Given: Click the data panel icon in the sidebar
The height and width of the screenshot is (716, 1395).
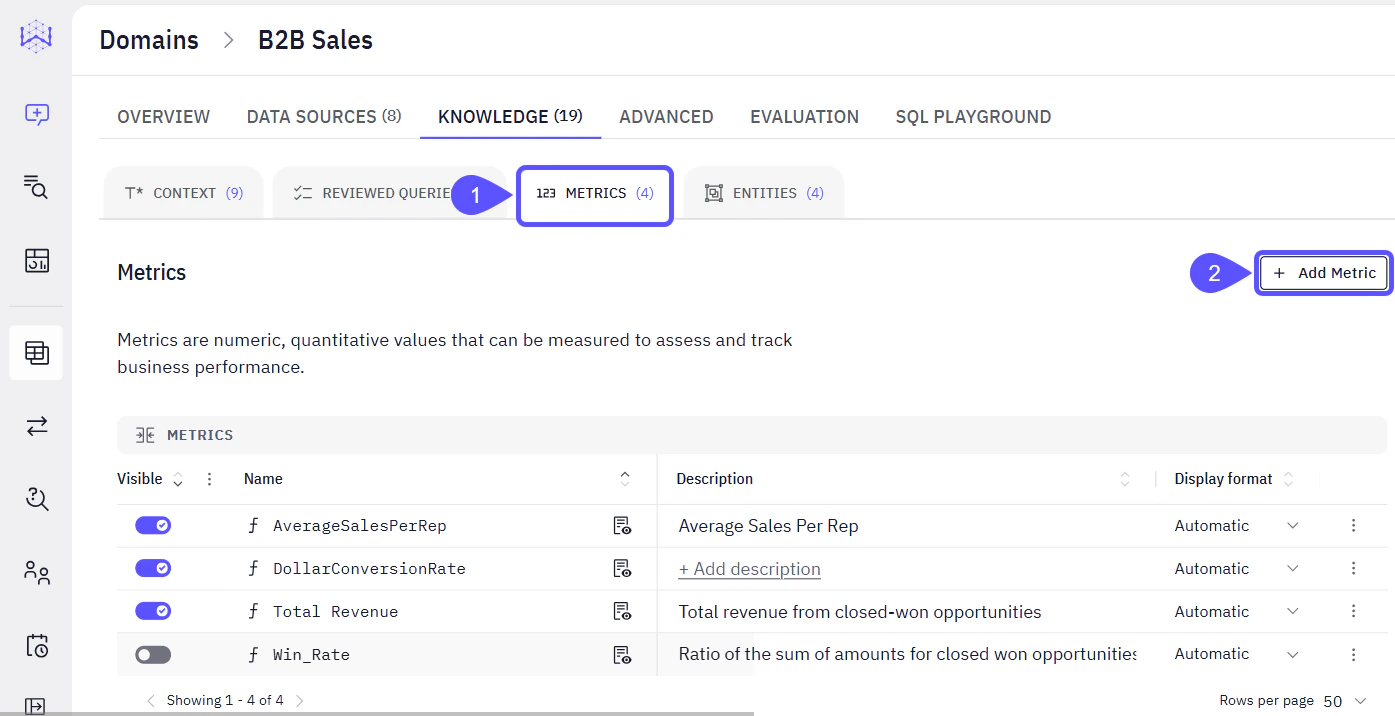Looking at the screenshot, I should (x=36, y=260).
